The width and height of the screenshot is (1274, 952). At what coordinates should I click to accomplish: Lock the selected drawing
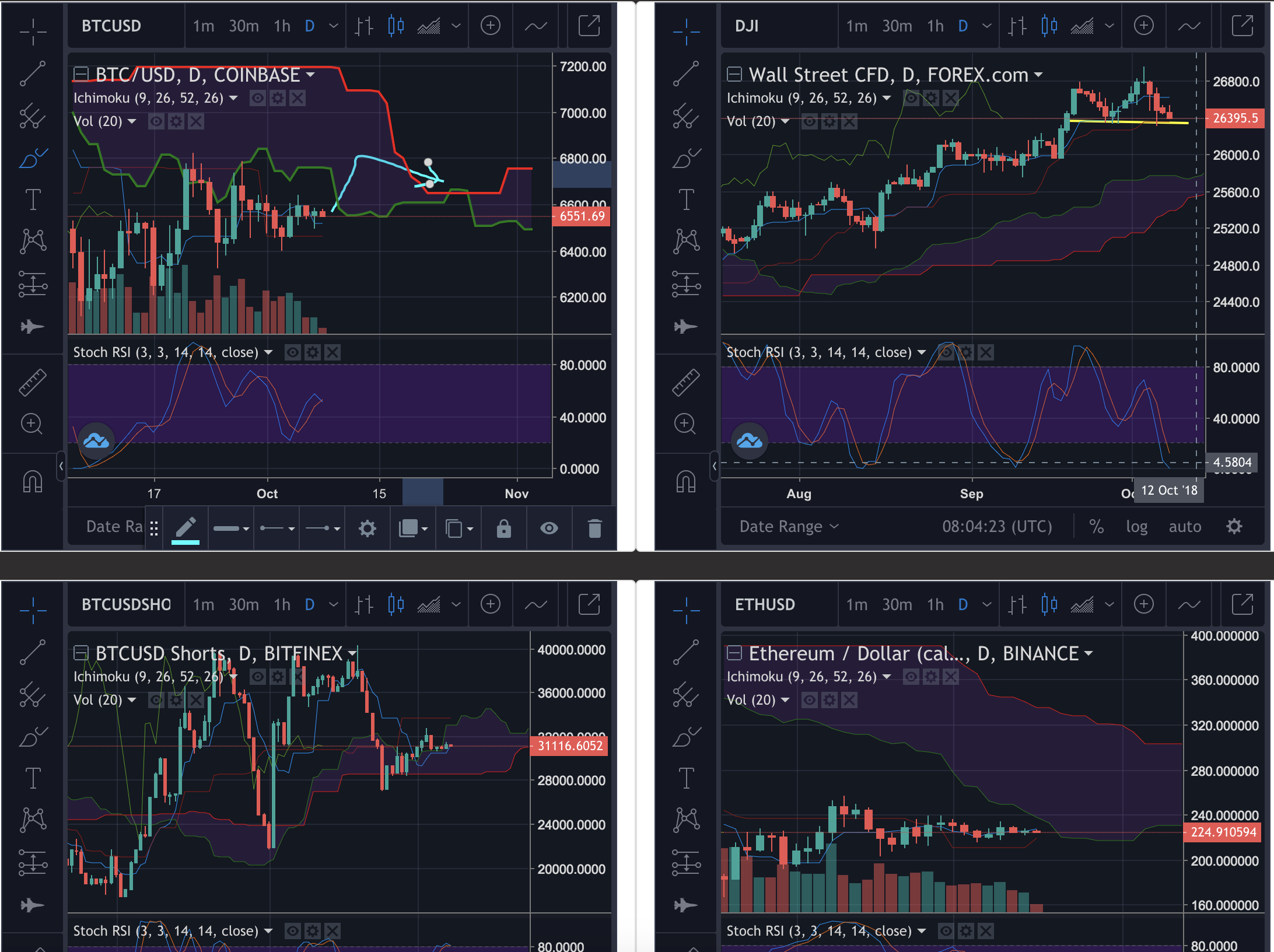(x=504, y=528)
